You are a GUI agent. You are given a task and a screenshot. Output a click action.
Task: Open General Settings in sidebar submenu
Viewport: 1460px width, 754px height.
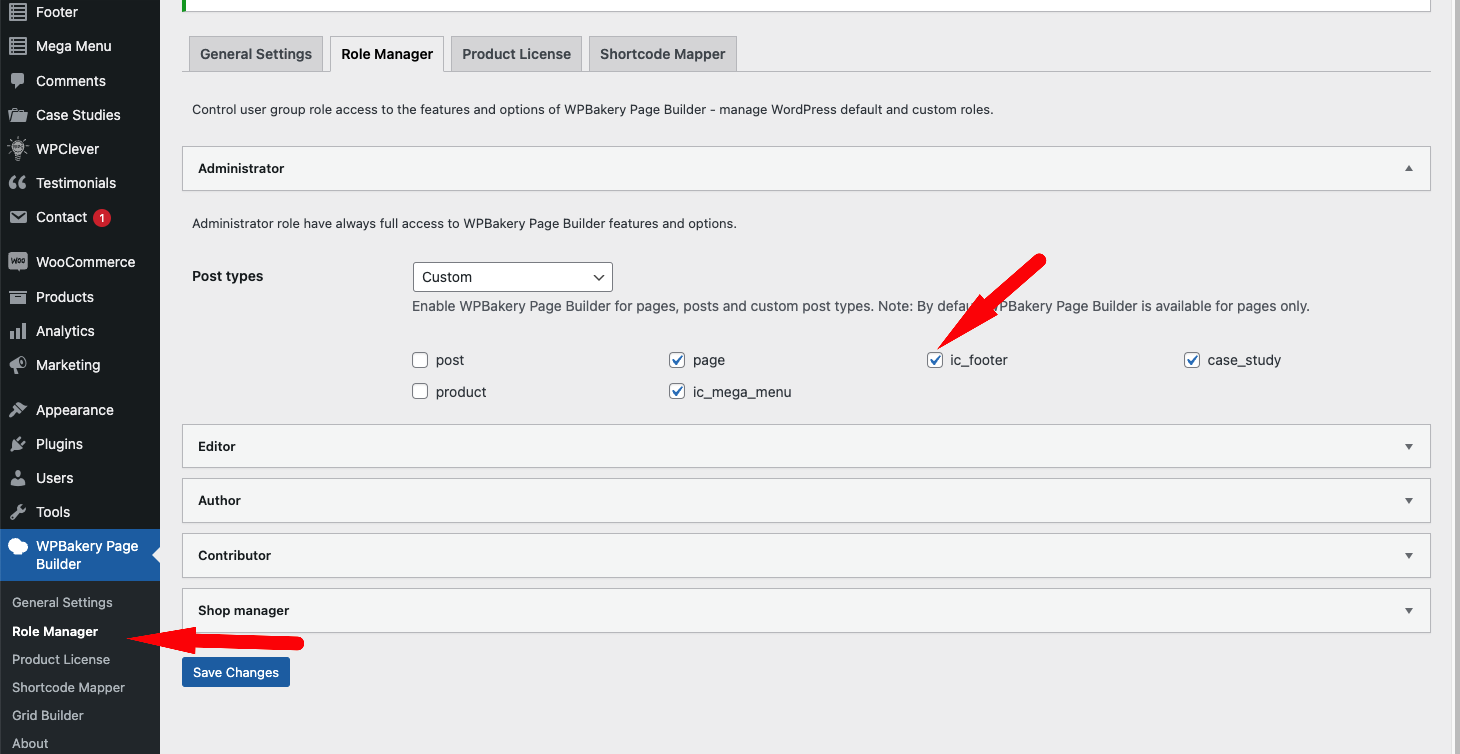coord(62,603)
